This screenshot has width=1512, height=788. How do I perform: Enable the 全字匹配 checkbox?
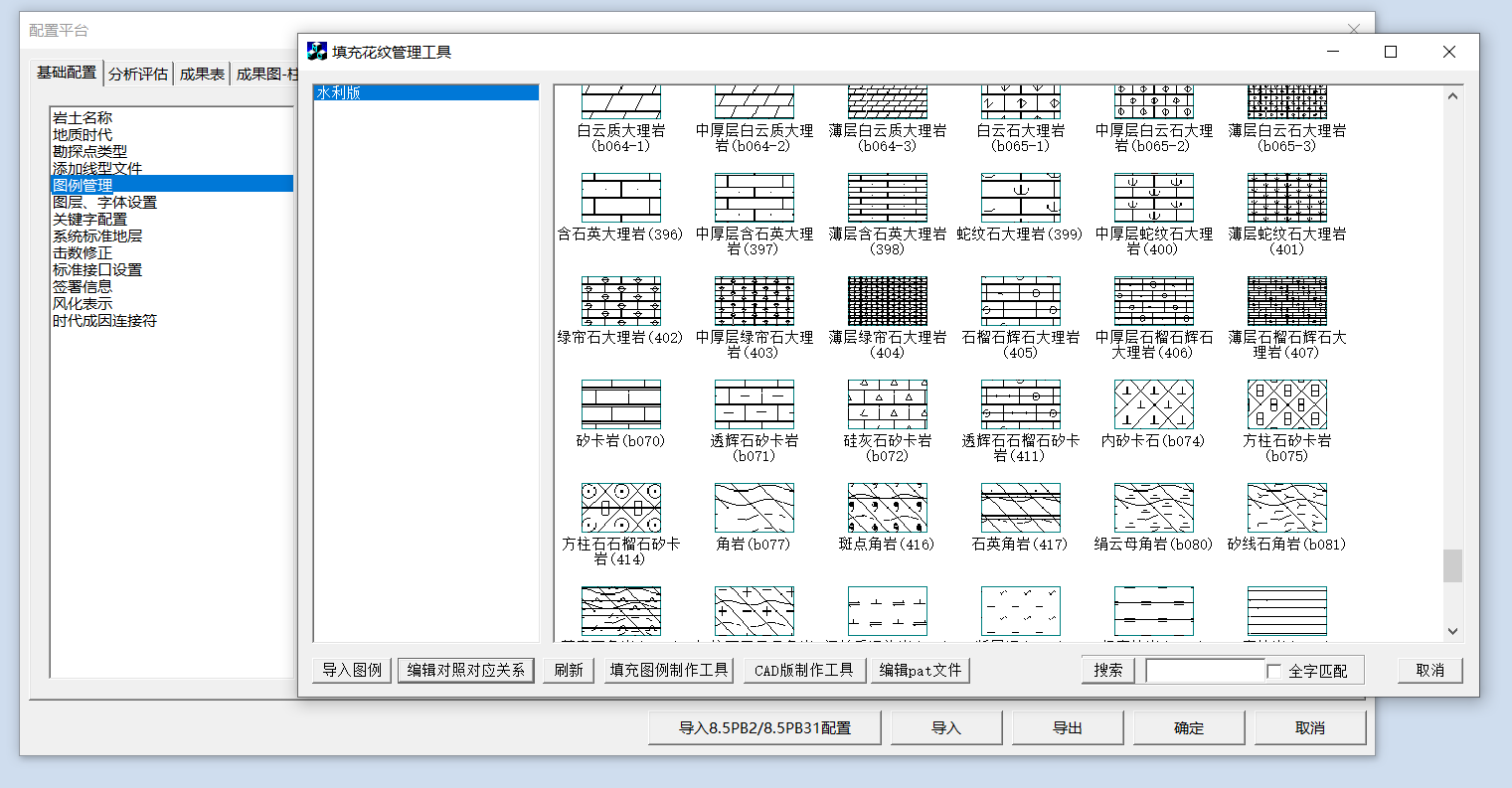tap(1274, 671)
